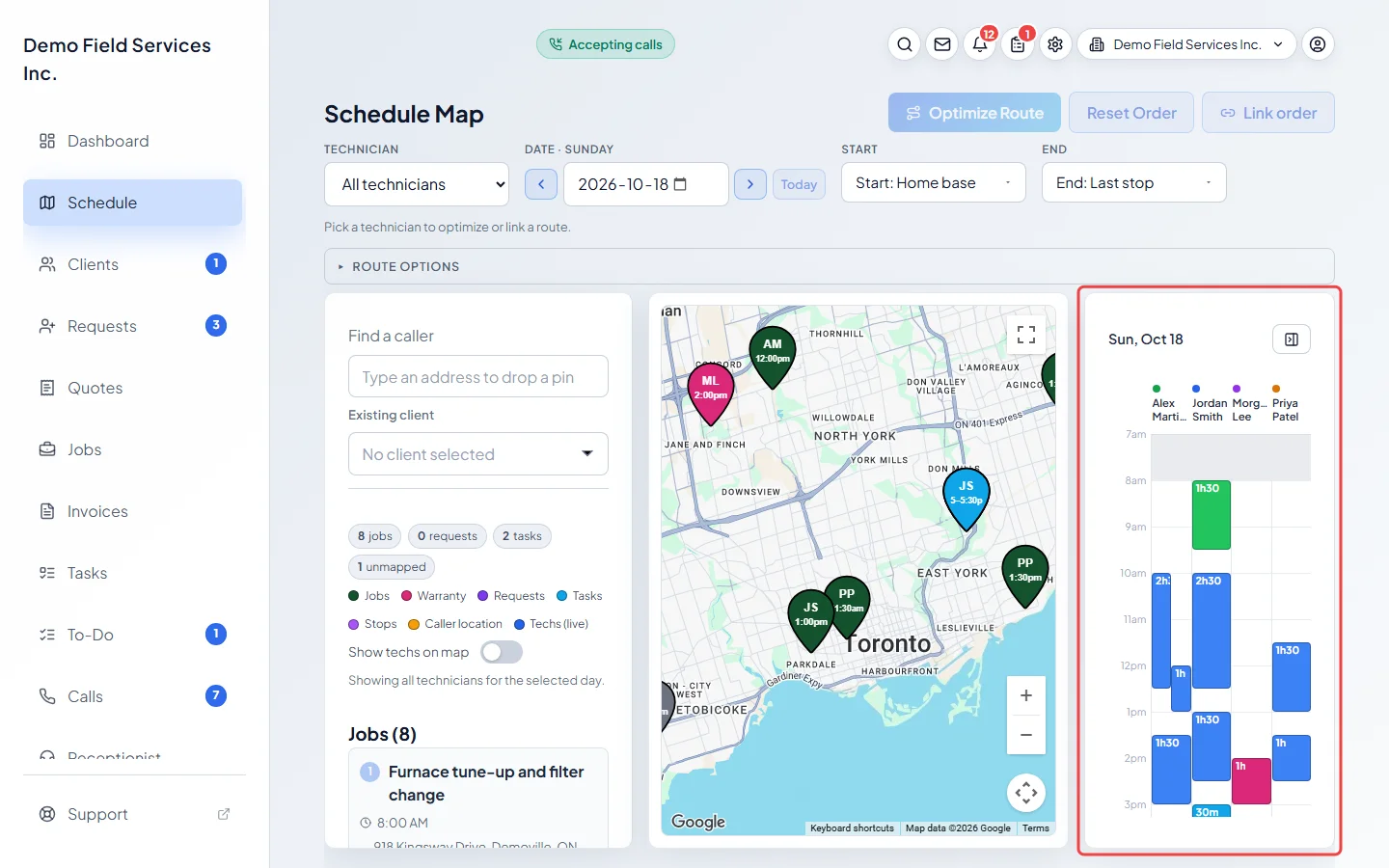The image size is (1389, 868).
Task: Open the Support link in sidebar
Action: point(133,814)
